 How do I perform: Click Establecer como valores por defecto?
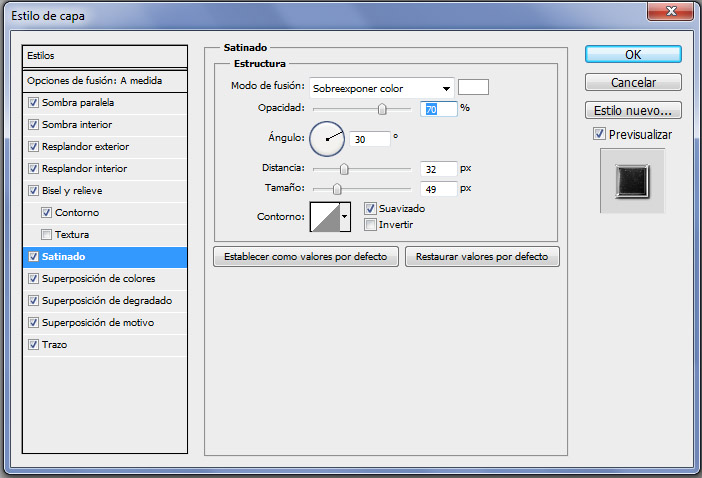(x=306, y=256)
